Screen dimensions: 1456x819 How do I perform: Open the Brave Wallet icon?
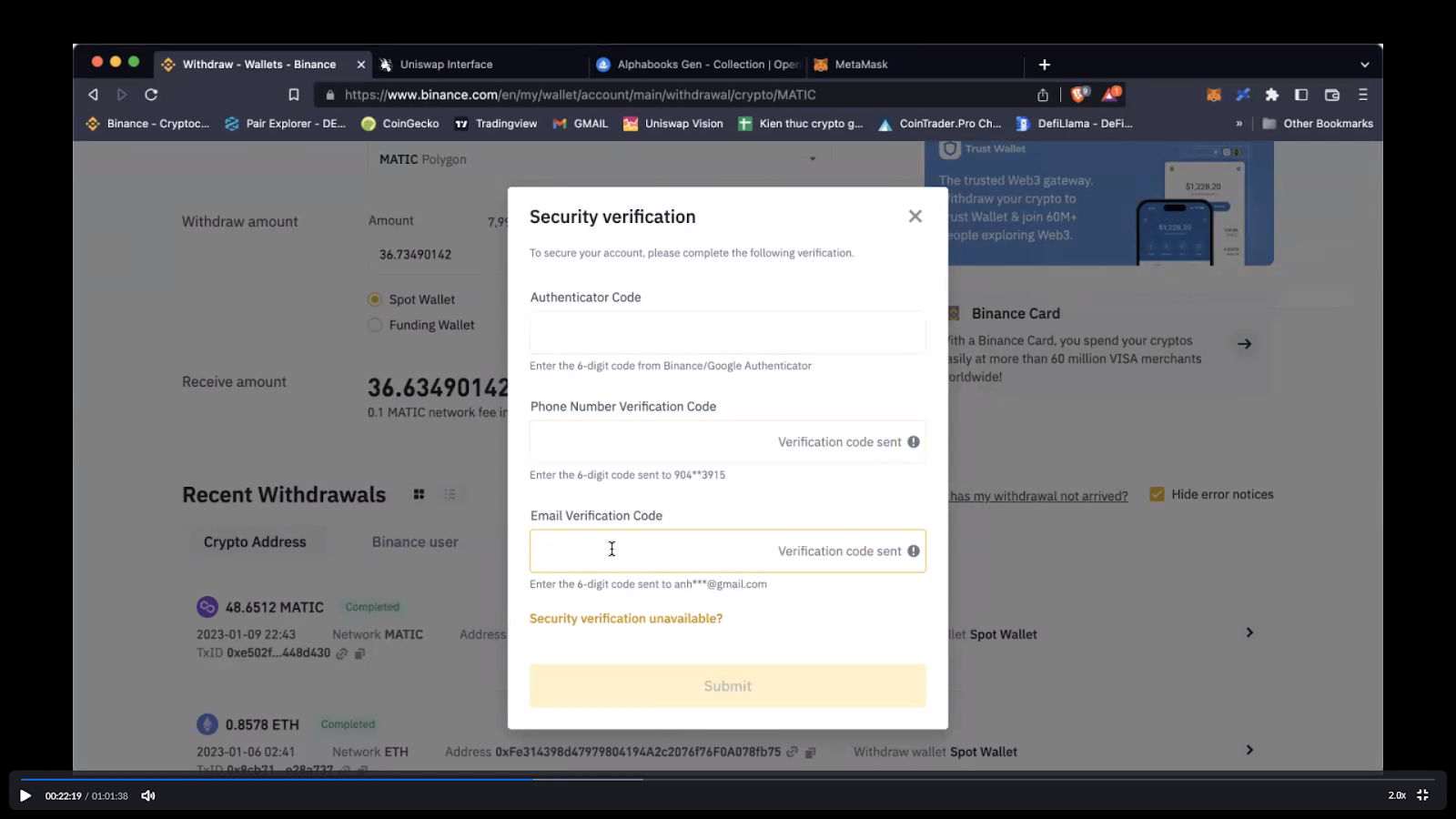pyautogui.click(x=1332, y=95)
